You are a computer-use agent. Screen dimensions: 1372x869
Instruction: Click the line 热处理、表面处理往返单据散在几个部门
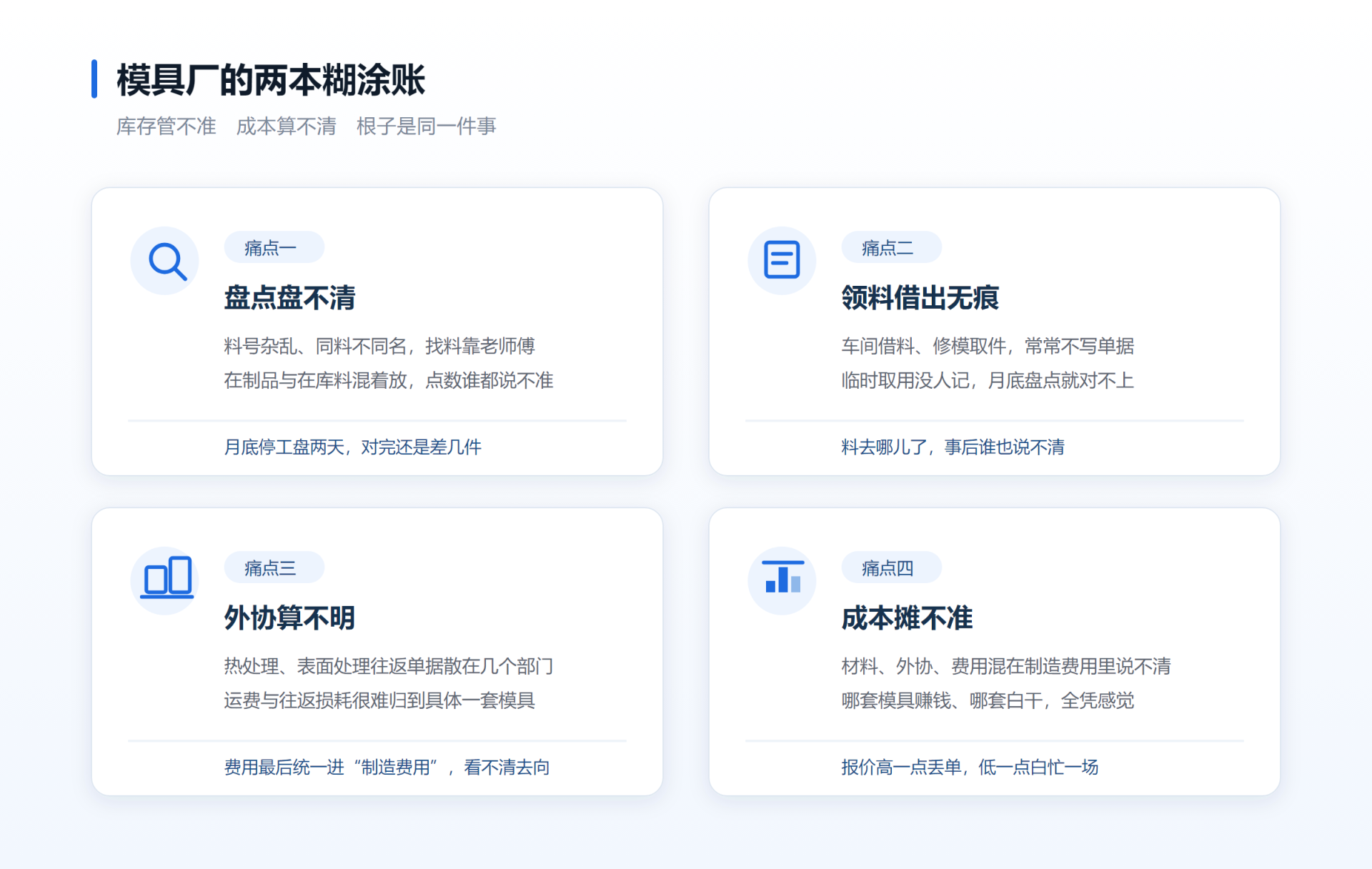point(389,666)
